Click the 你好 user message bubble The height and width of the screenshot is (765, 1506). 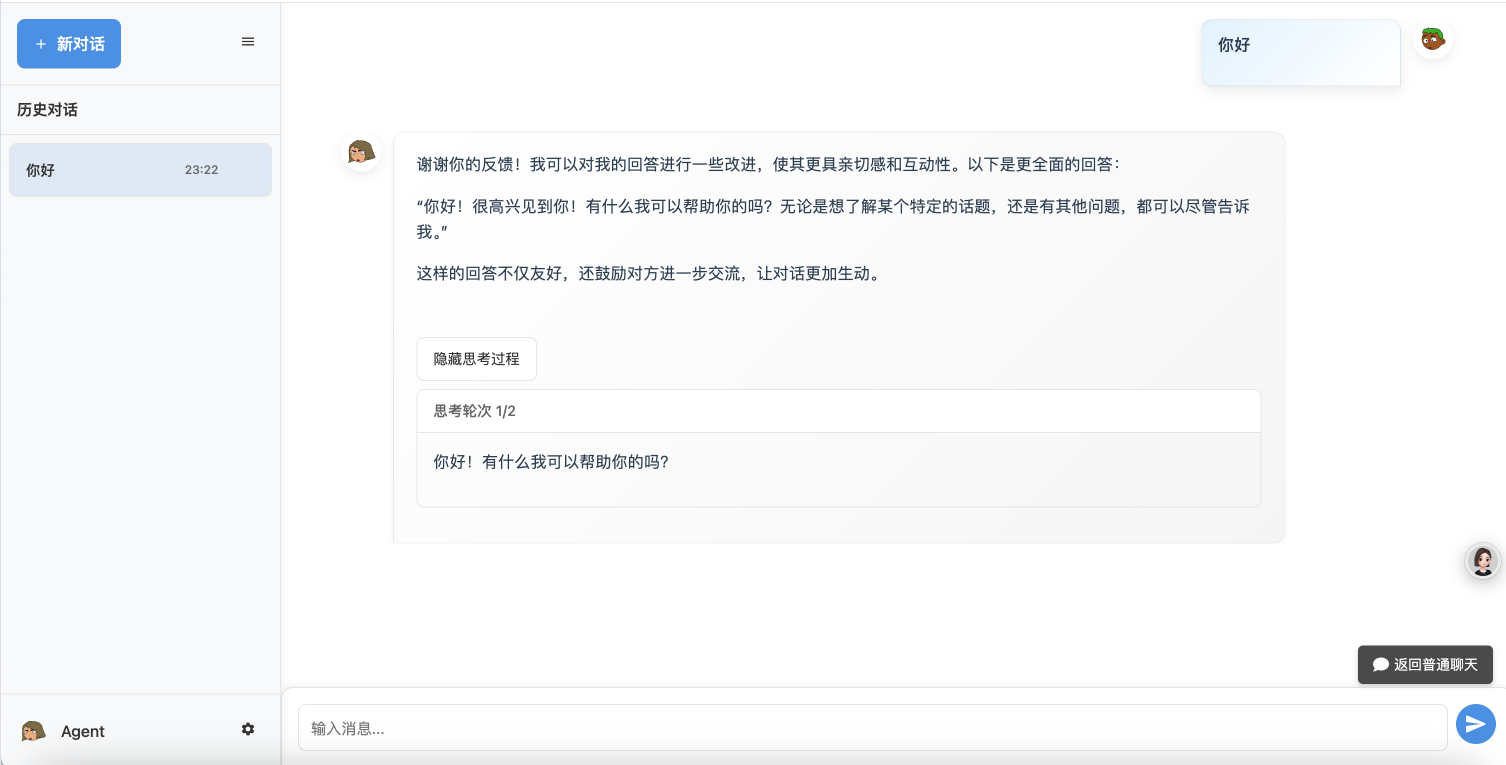(1301, 53)
